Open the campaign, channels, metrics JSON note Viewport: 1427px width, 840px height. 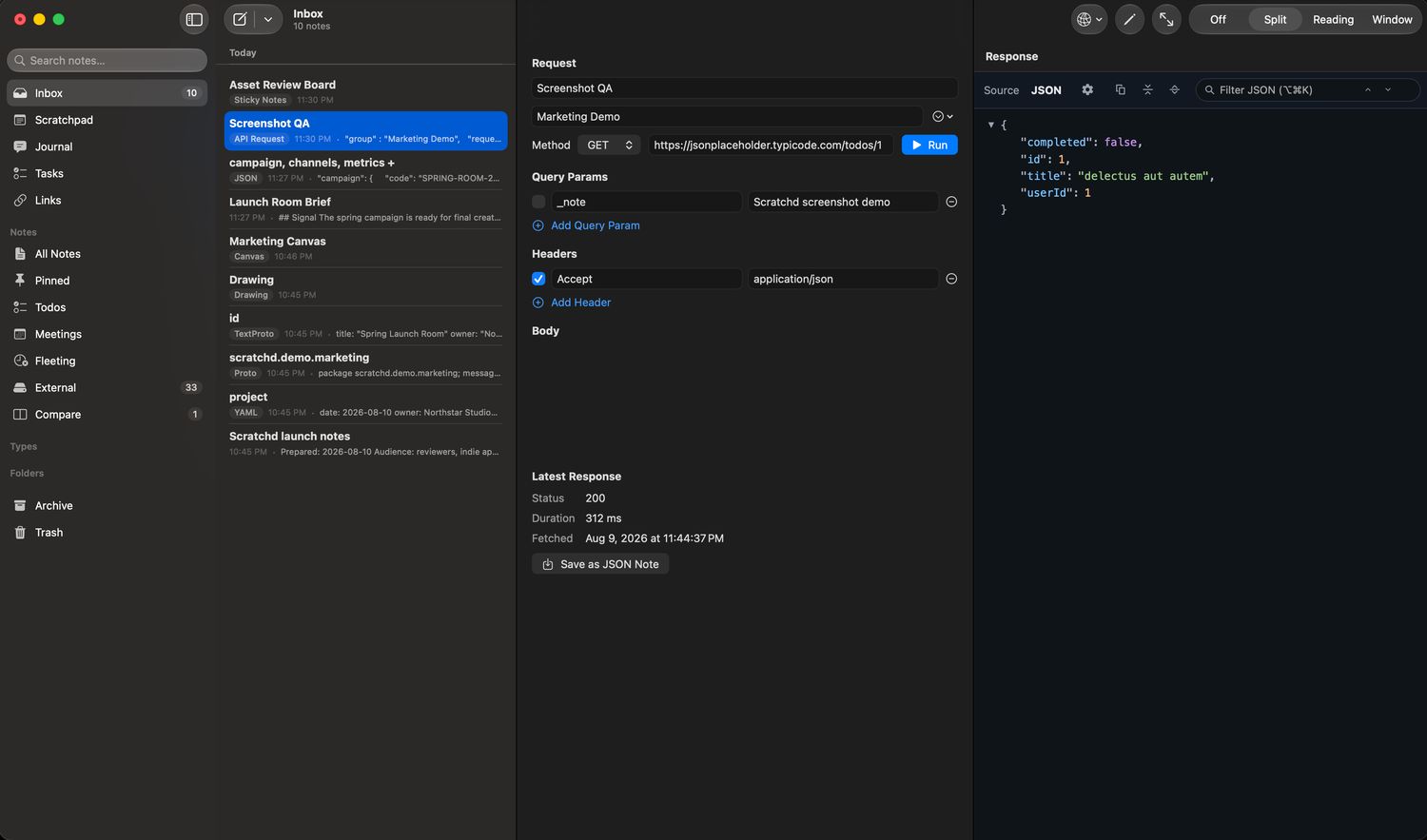(x=365, y=169)
